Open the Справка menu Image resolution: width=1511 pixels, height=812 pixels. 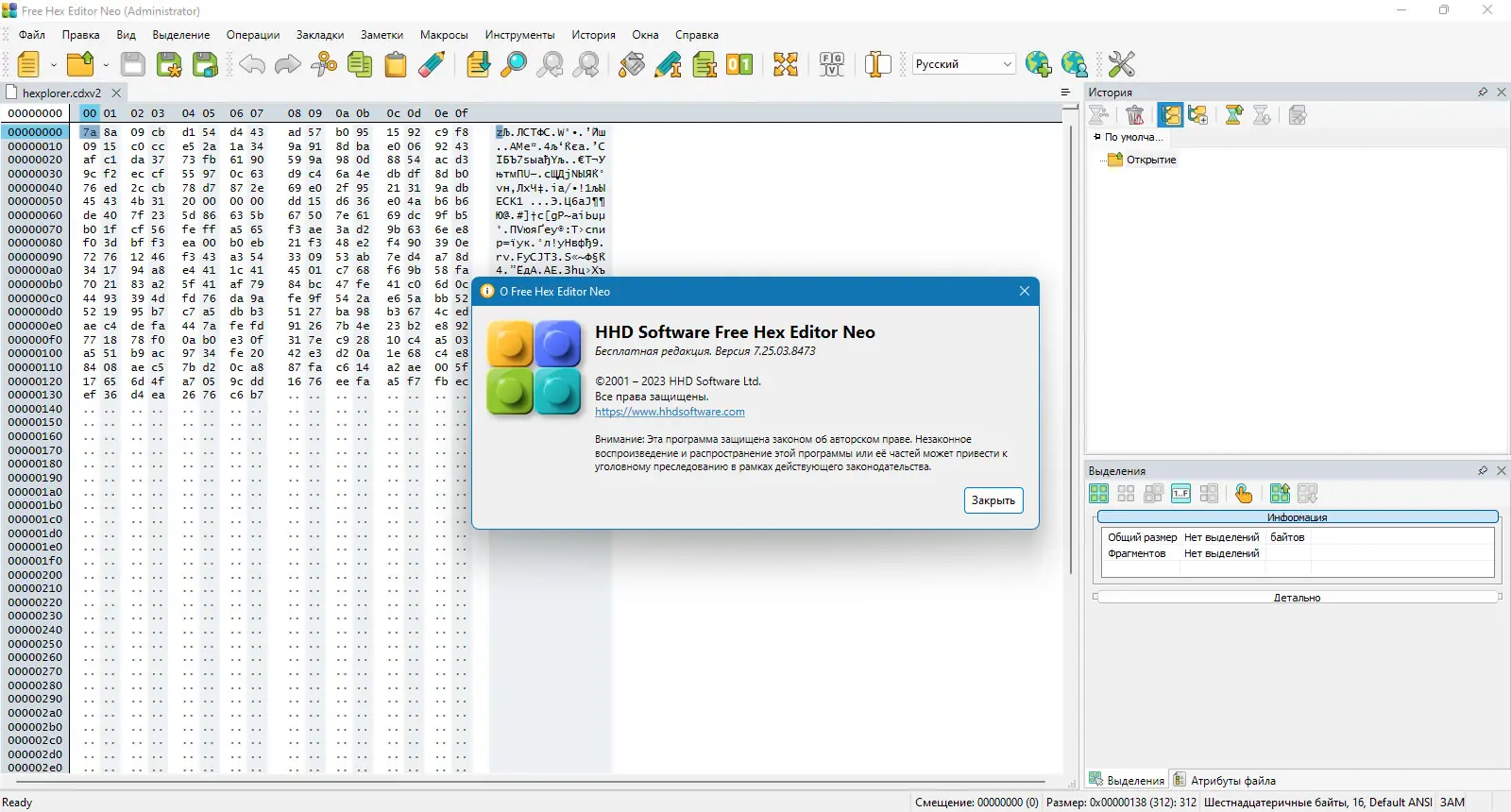point(697,35)
